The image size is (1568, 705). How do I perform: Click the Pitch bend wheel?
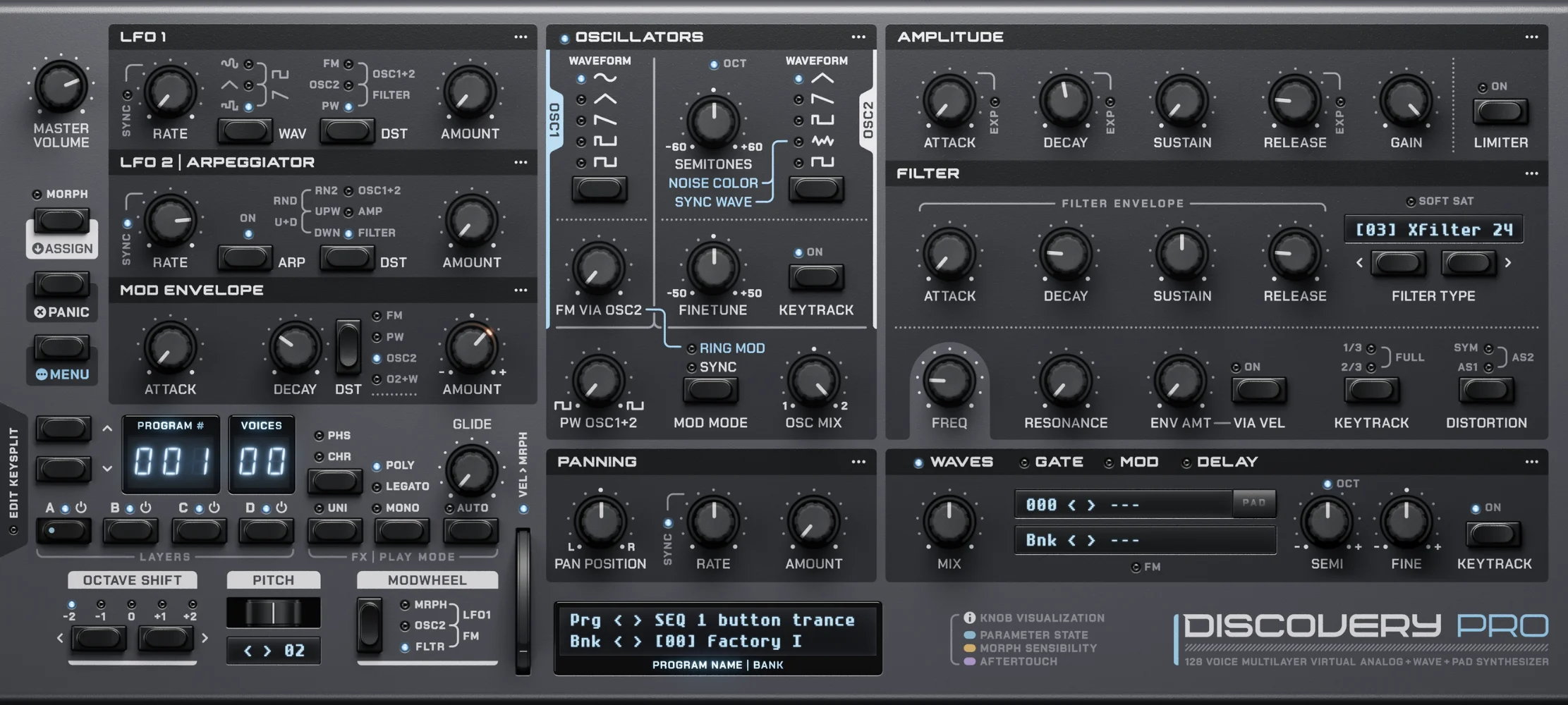[x=273, y=612]
